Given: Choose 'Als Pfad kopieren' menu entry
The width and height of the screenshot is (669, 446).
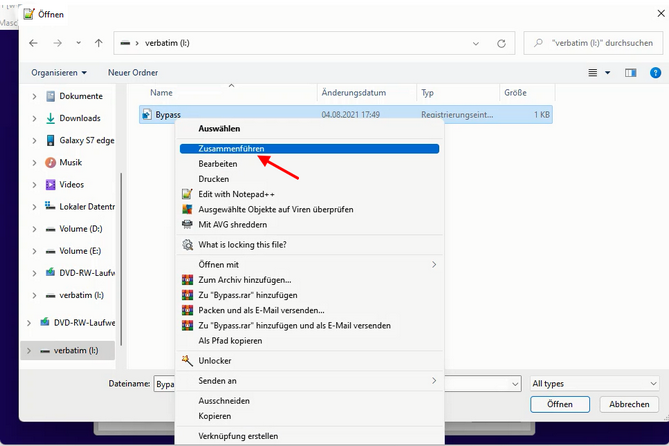Looking at the screenshot, I should click(x=237, y=340).
